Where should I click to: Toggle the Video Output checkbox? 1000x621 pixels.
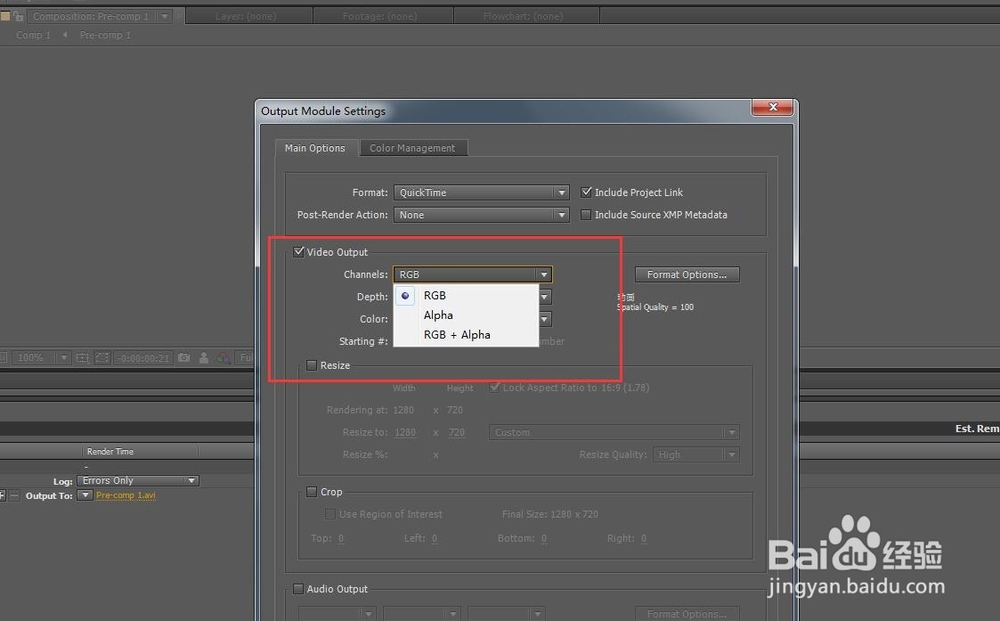[298, 252]
